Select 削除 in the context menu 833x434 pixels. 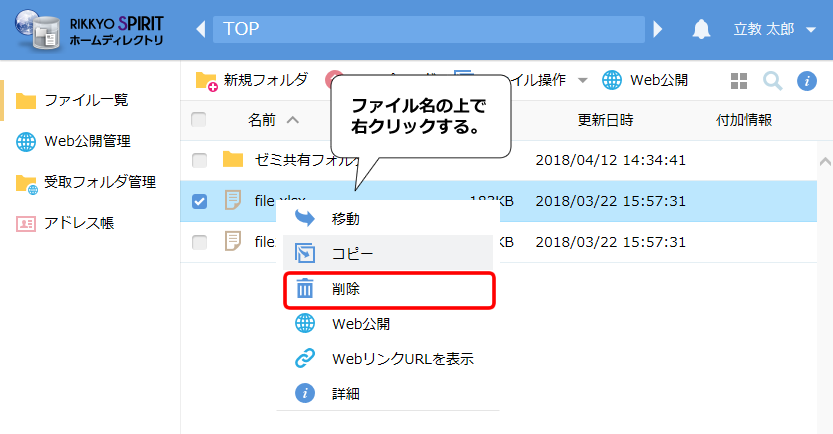click(x=389, y=290)
